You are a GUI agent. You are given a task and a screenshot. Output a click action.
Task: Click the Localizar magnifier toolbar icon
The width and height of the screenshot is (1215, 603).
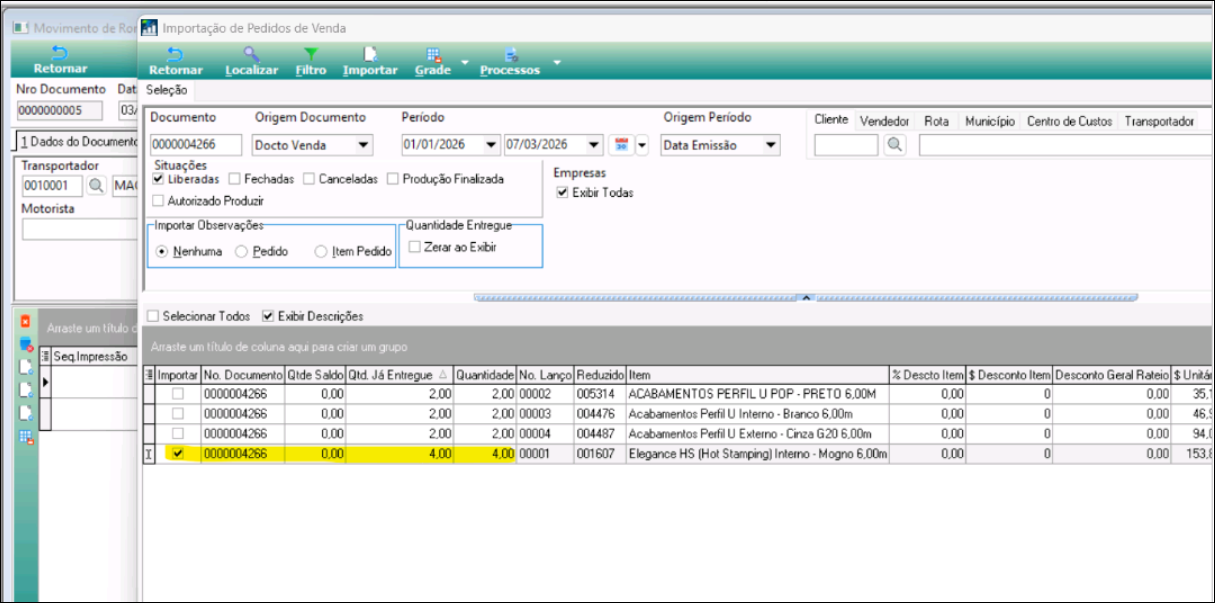click(x=251, y=55)
